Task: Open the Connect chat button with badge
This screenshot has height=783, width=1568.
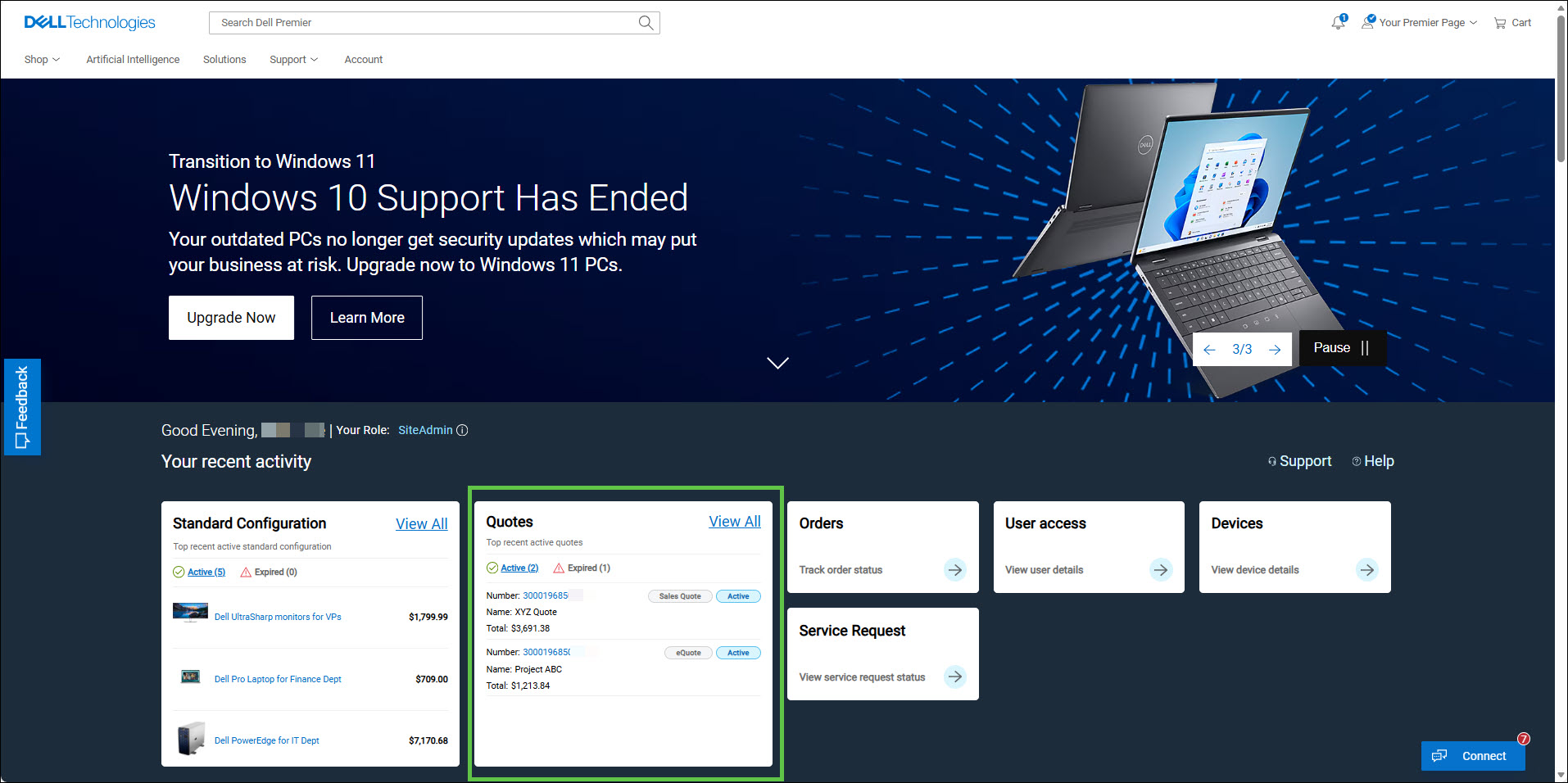Action: click(x=1472, y=755)
